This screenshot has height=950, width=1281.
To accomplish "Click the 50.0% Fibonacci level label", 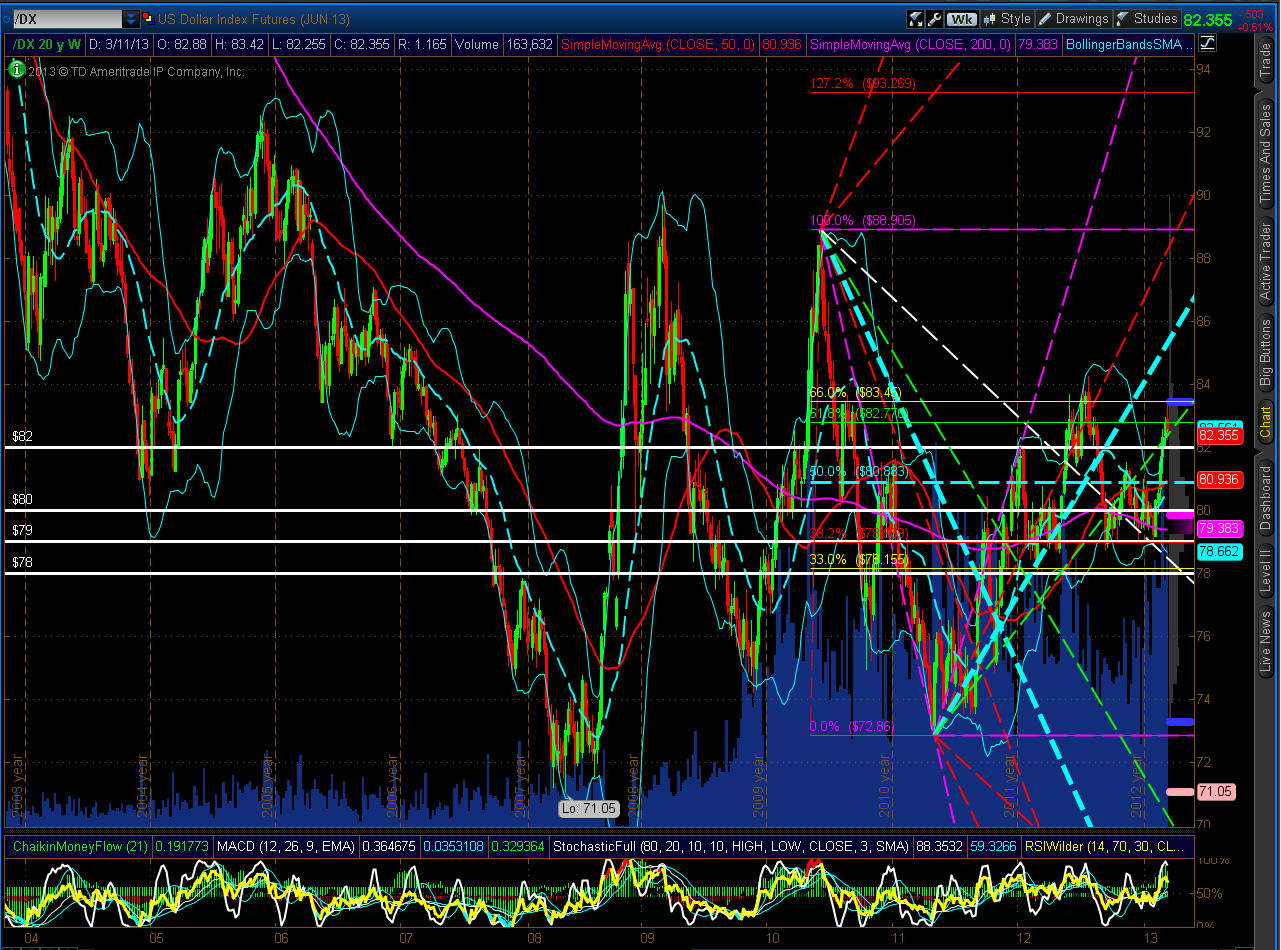I will tap(857, 472).
